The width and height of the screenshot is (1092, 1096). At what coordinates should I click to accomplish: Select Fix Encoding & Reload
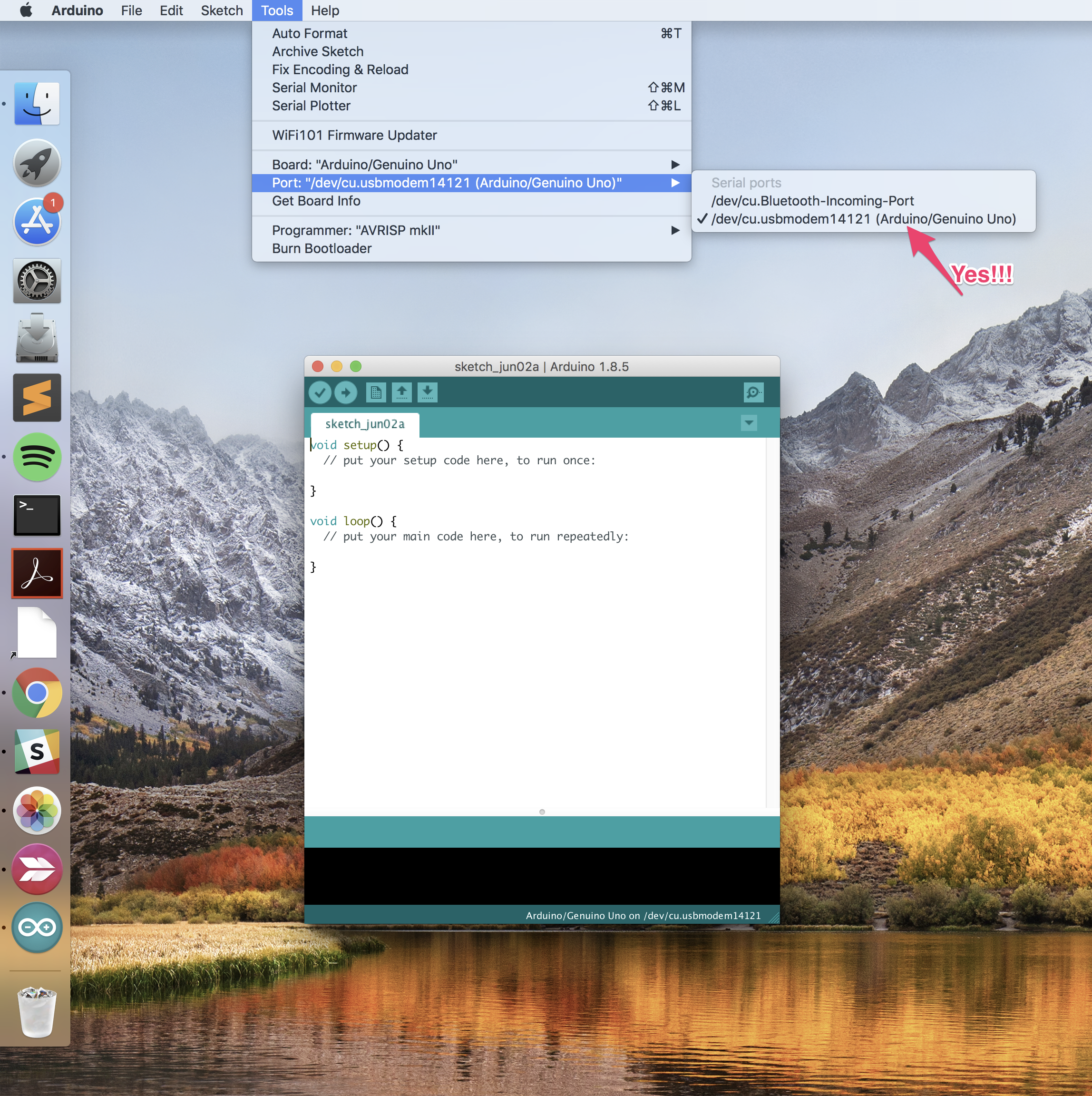[x=471, y=70]
